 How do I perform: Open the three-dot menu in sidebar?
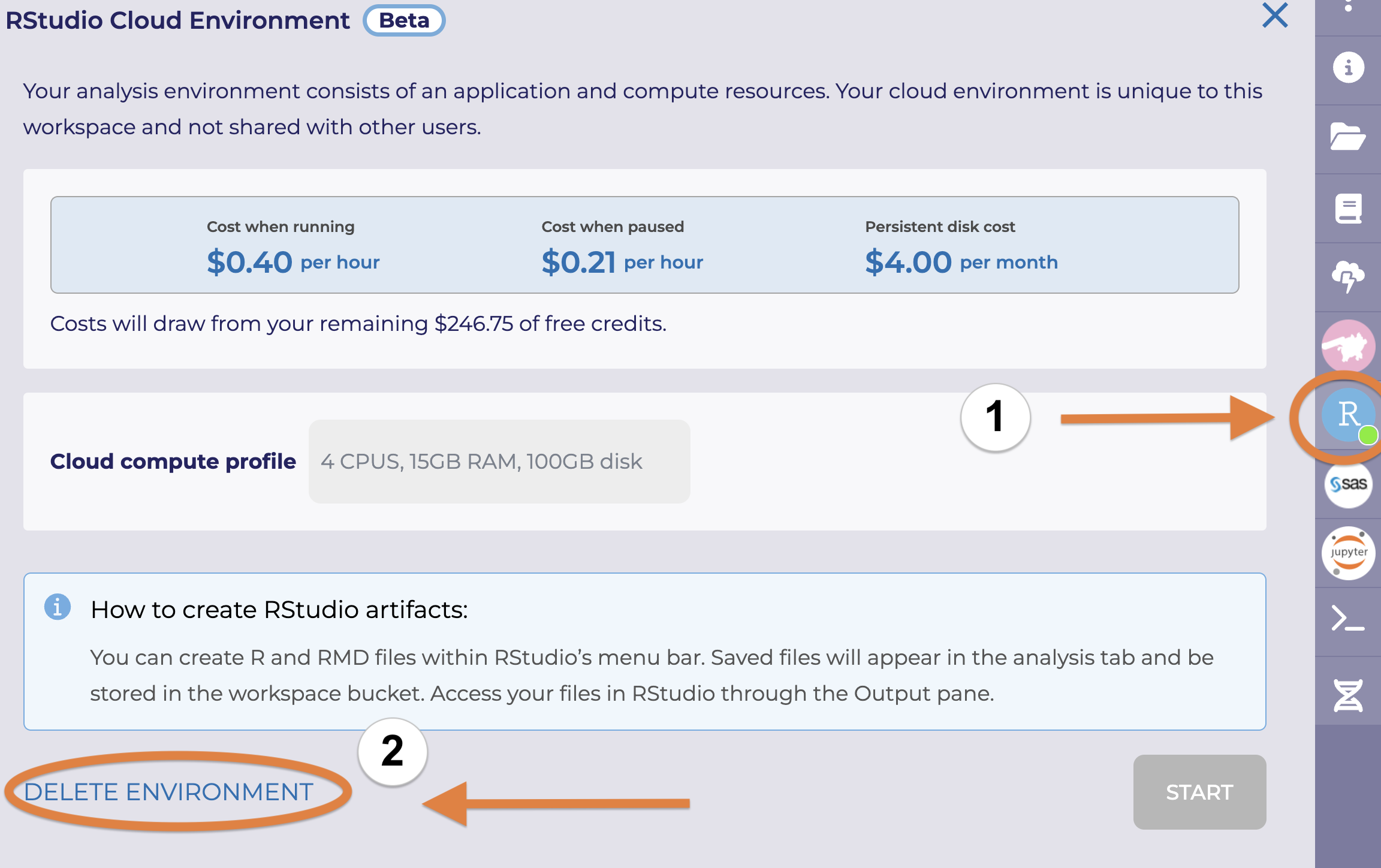click(1348, 6)
